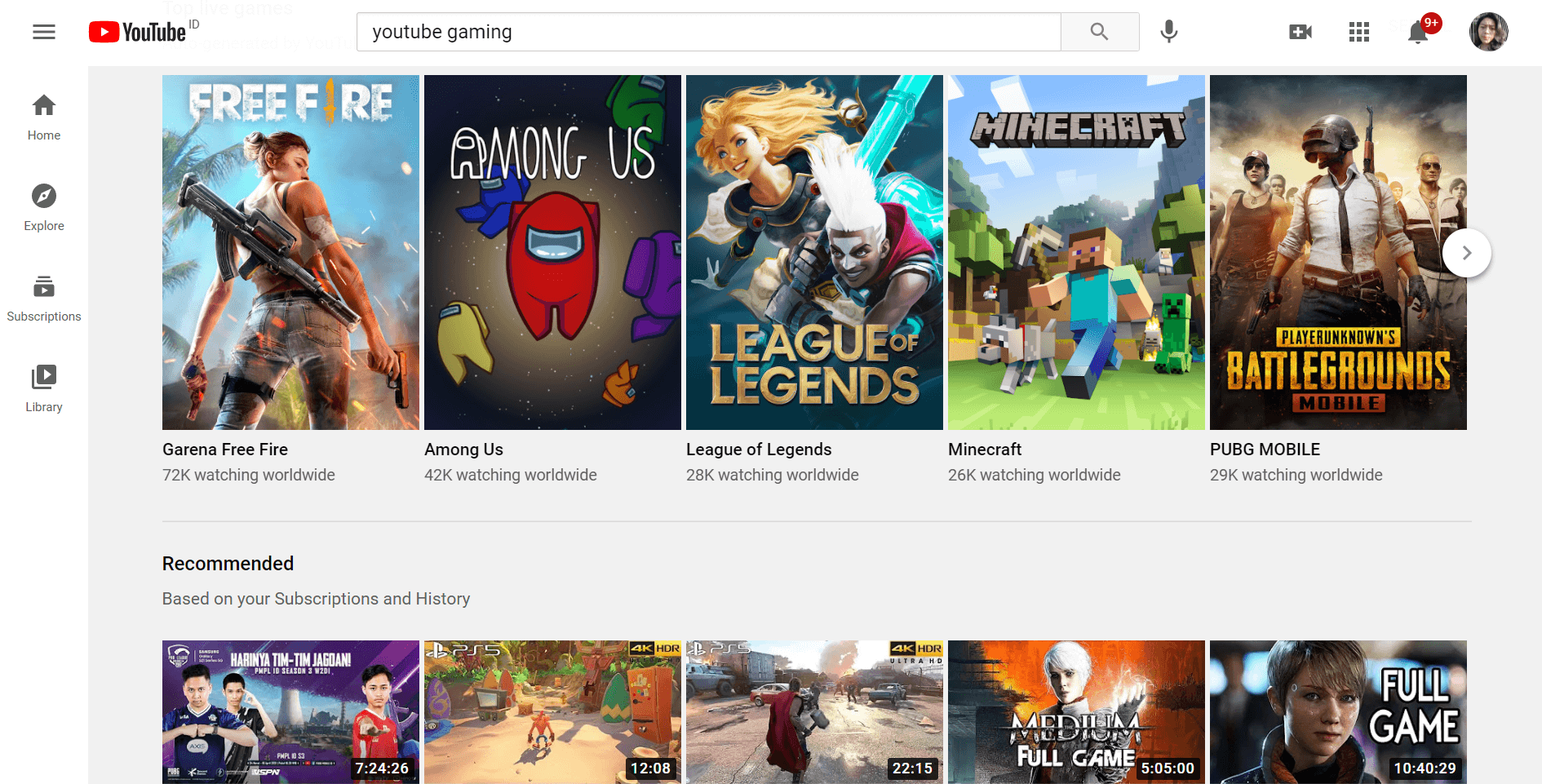Open the Google apps grid icon

tap(1358, 32)
